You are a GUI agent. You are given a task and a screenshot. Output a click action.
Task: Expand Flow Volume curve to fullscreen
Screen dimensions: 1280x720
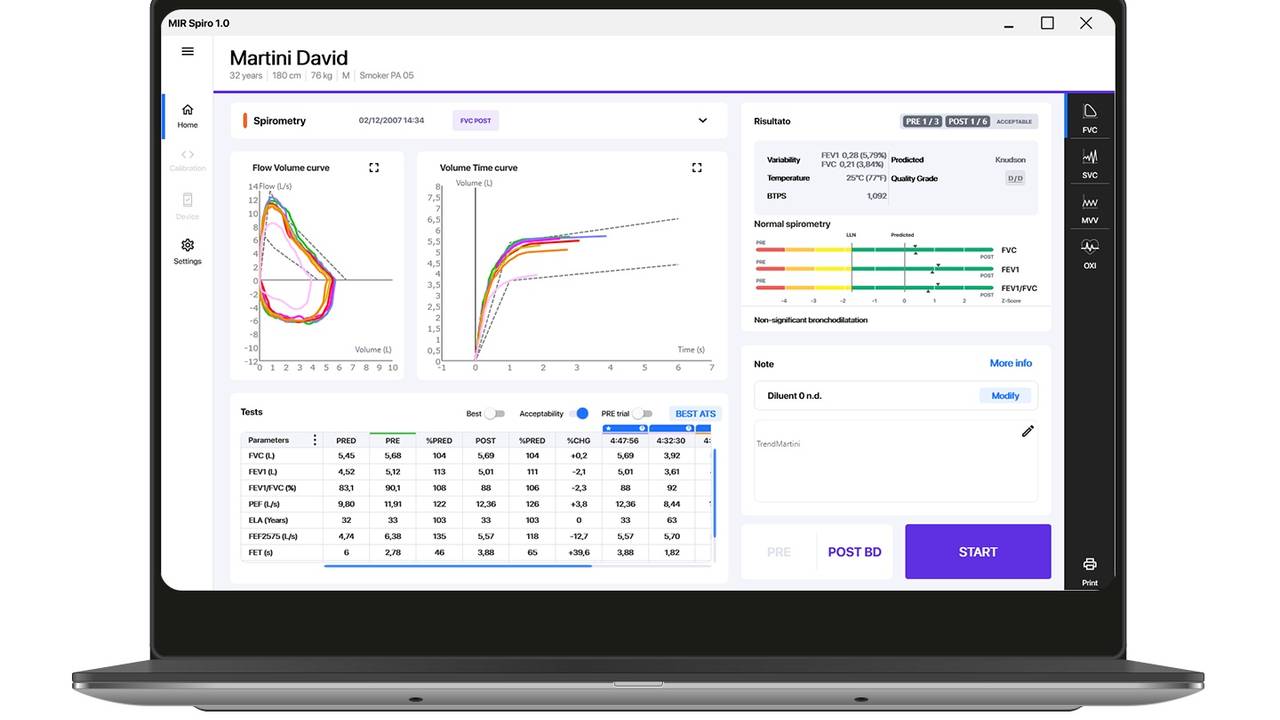(x=374, y=168)
